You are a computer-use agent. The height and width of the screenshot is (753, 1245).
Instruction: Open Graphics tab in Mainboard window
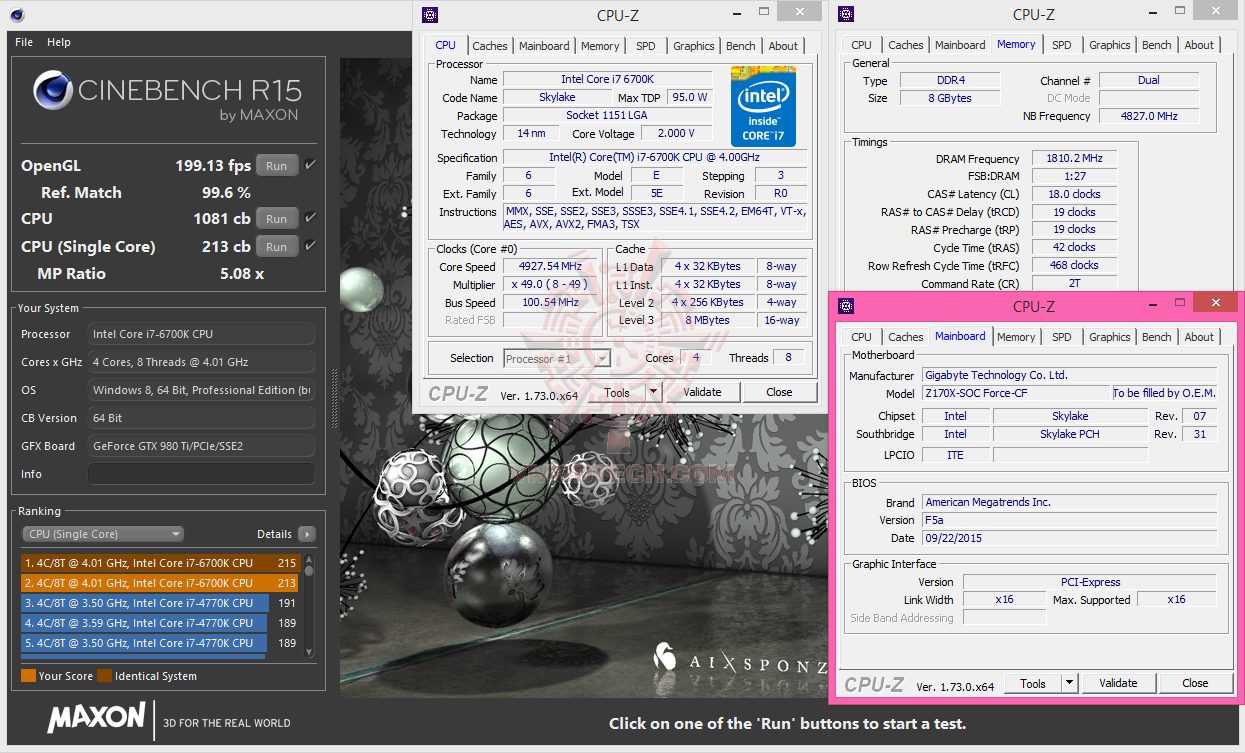[1110, 337]
